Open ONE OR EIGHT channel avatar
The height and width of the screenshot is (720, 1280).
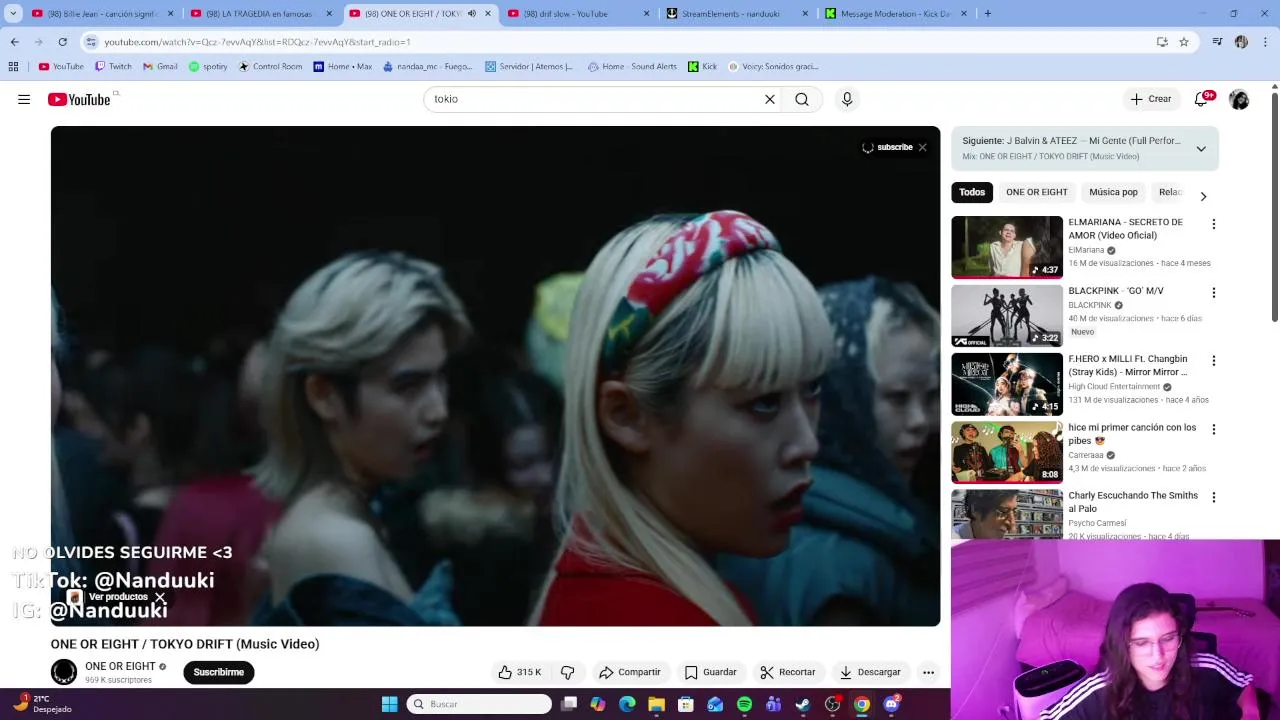[x=64, y=672]
